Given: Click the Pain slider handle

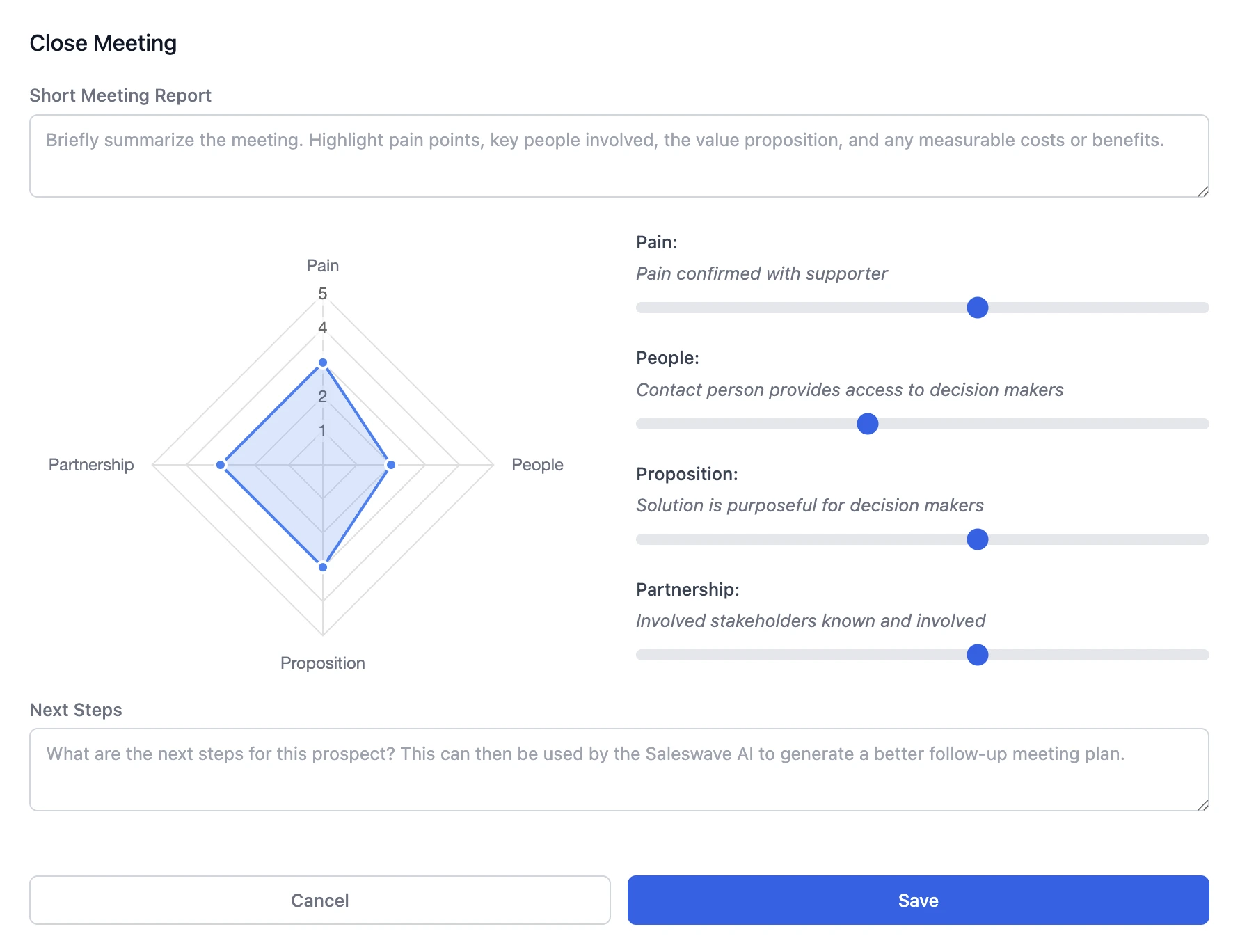Looking at the screenshot, I should coord(978,306).
